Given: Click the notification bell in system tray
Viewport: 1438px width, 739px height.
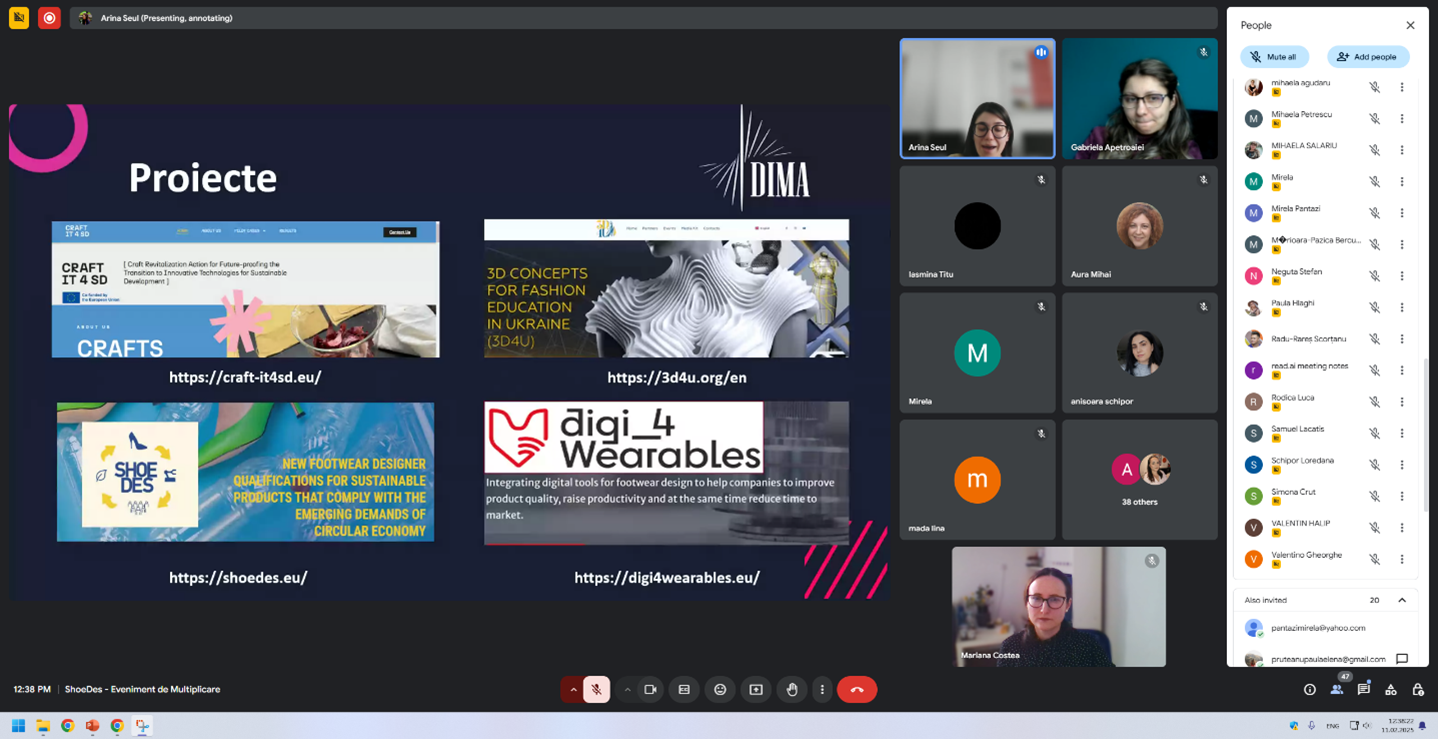Looking at the screenshot, I should [x=1422, y=726].
